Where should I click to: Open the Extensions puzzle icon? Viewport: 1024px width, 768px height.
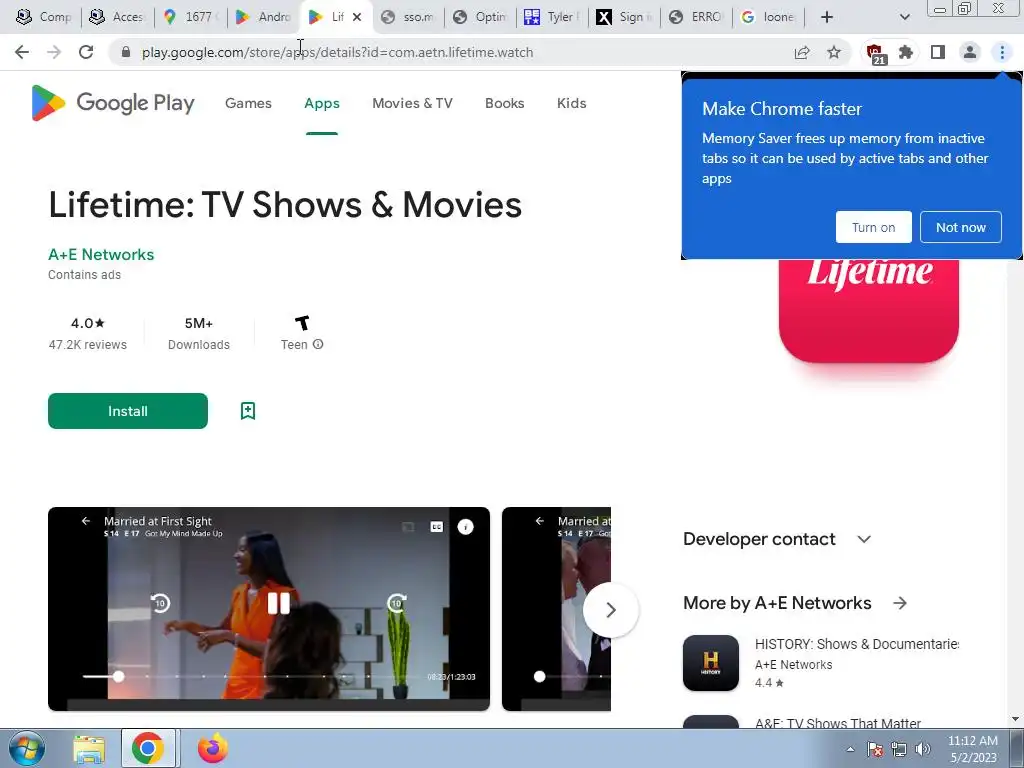click(x=906, y=52)
